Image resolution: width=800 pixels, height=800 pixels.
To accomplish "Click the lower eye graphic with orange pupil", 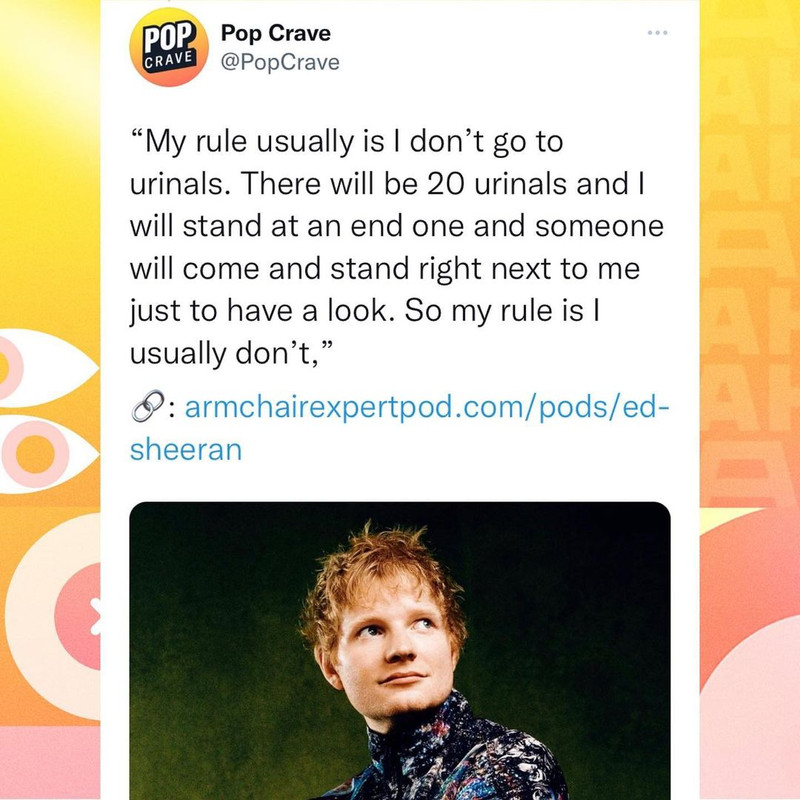I will [x=48, y=454].
